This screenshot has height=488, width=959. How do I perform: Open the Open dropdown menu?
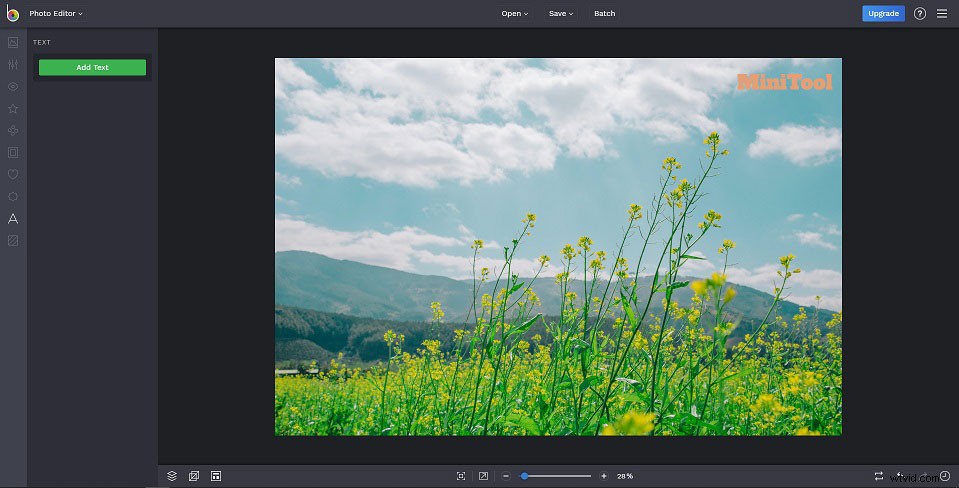(x=514, y=13)
